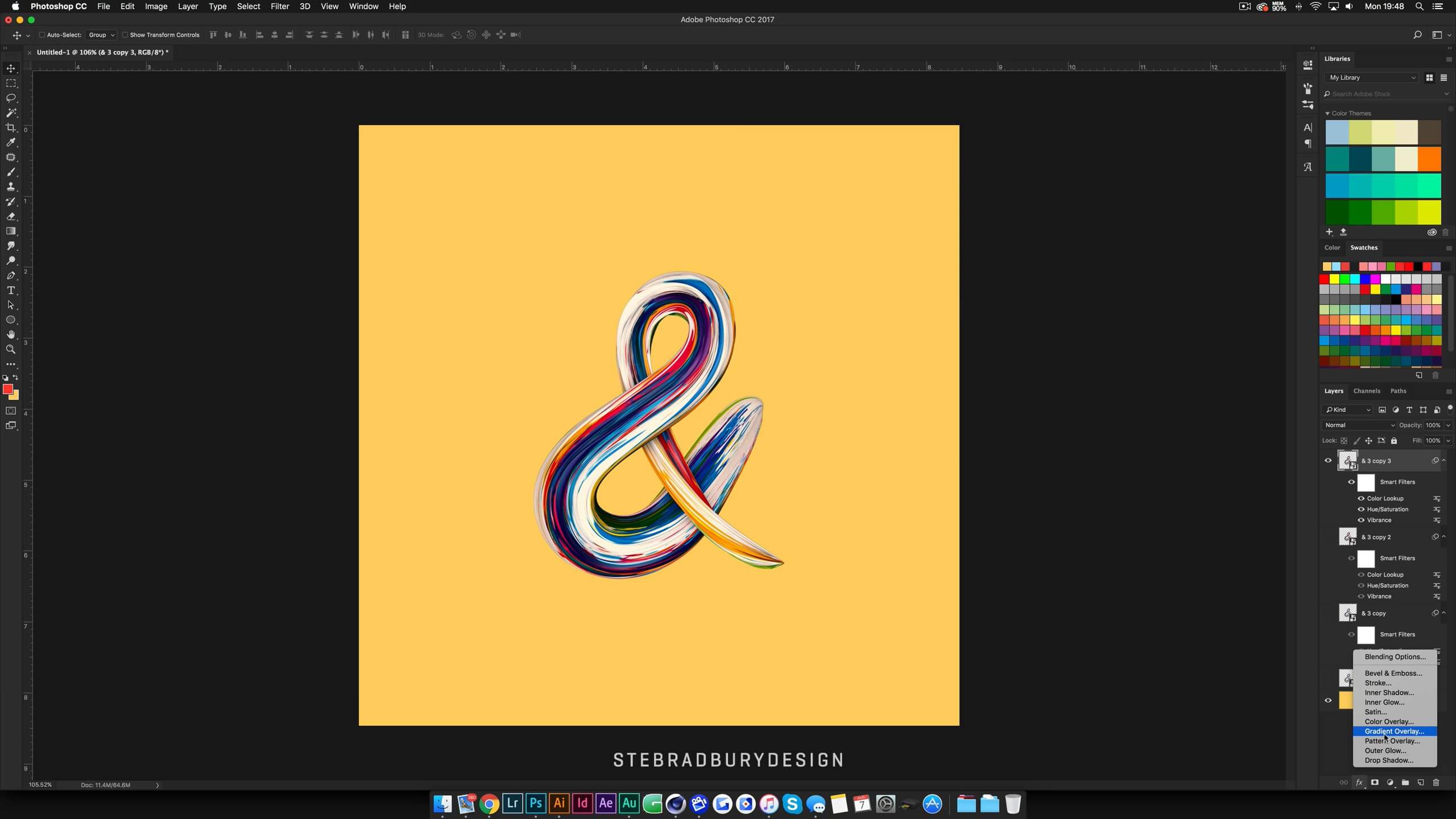Select the Eyedropper tool
This screenshot has height=819, width=1456.
click(11, 142)
